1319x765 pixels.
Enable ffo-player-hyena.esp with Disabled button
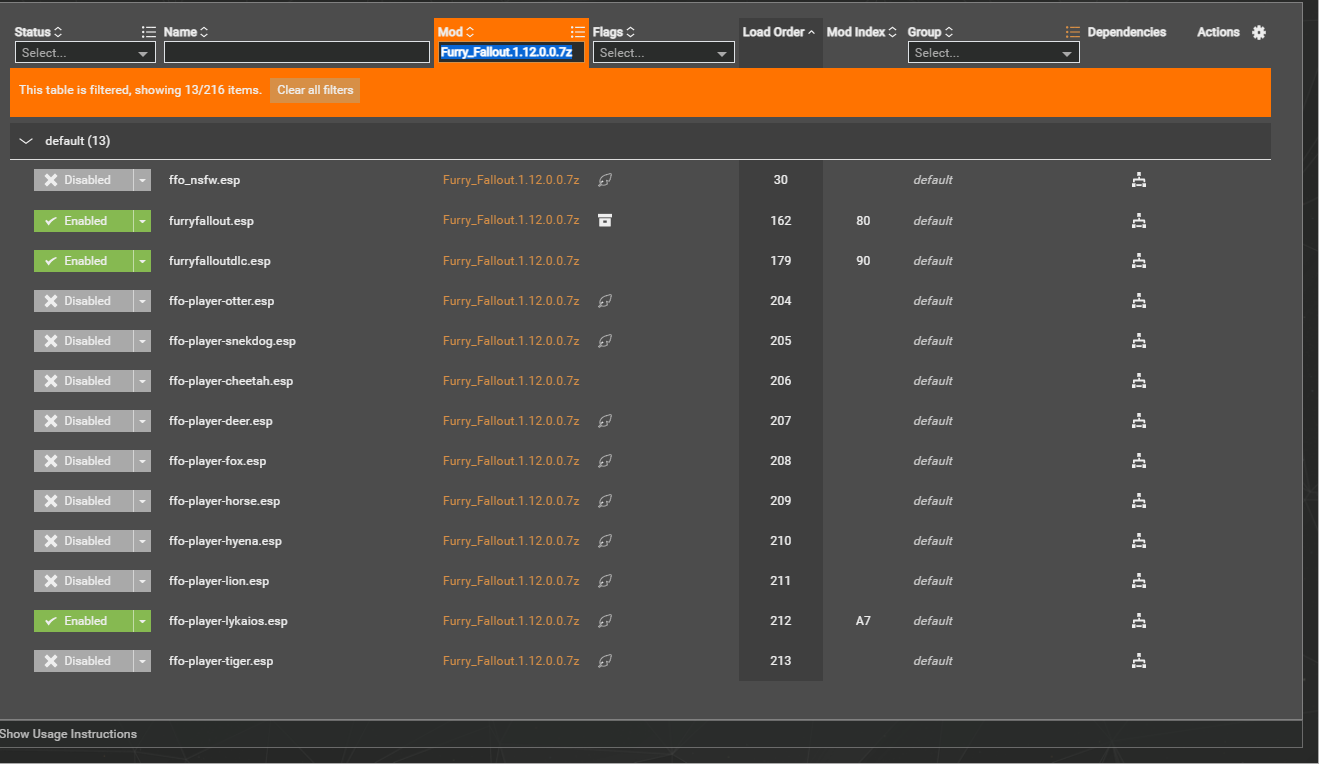coord(83,540)
